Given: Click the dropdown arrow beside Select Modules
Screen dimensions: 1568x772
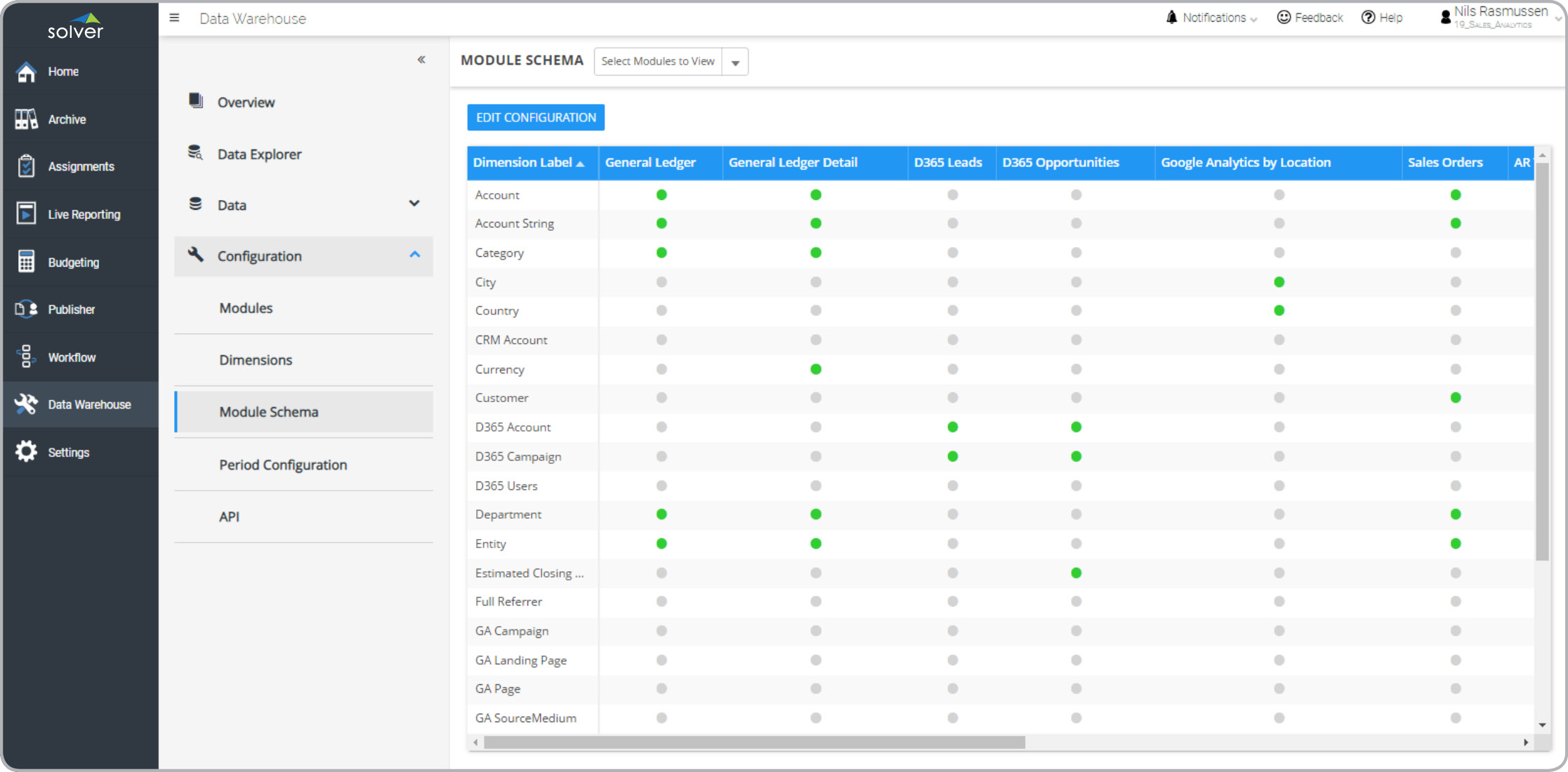Looking at the screenshot, I should 735,62.
